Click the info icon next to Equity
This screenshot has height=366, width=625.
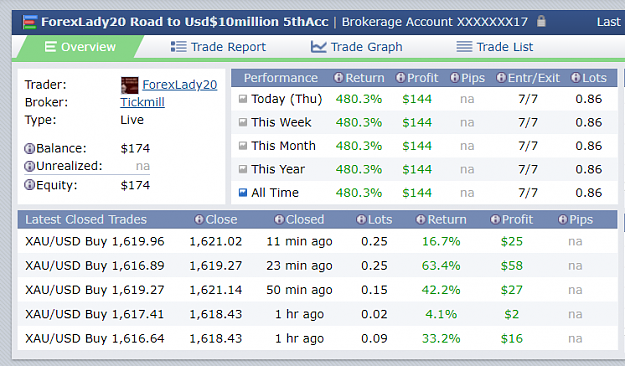tap(29, 185)
